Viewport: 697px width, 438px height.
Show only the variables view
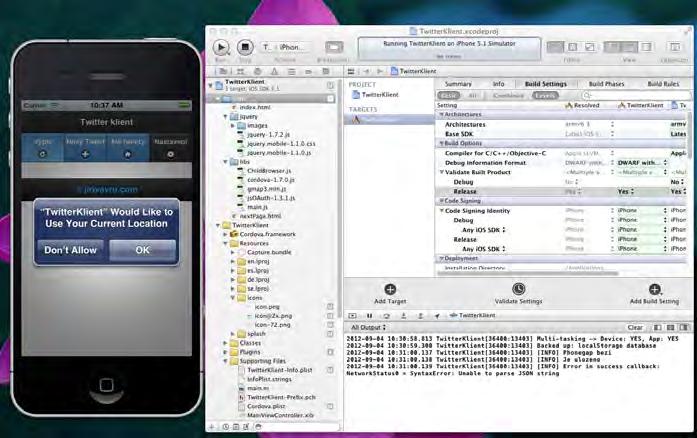[657, 327]
